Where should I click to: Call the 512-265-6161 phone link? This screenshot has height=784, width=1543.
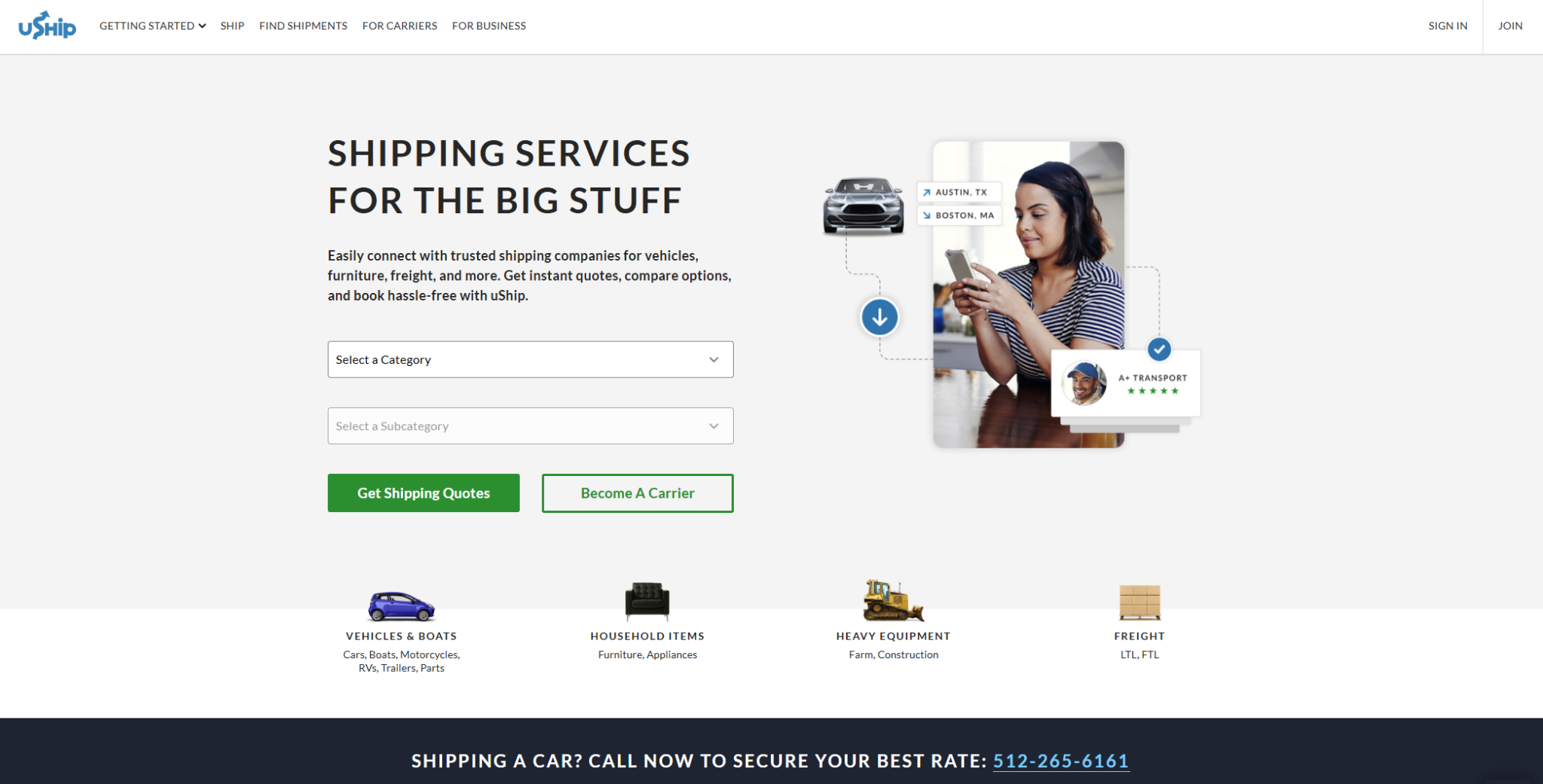[1060, 761]
